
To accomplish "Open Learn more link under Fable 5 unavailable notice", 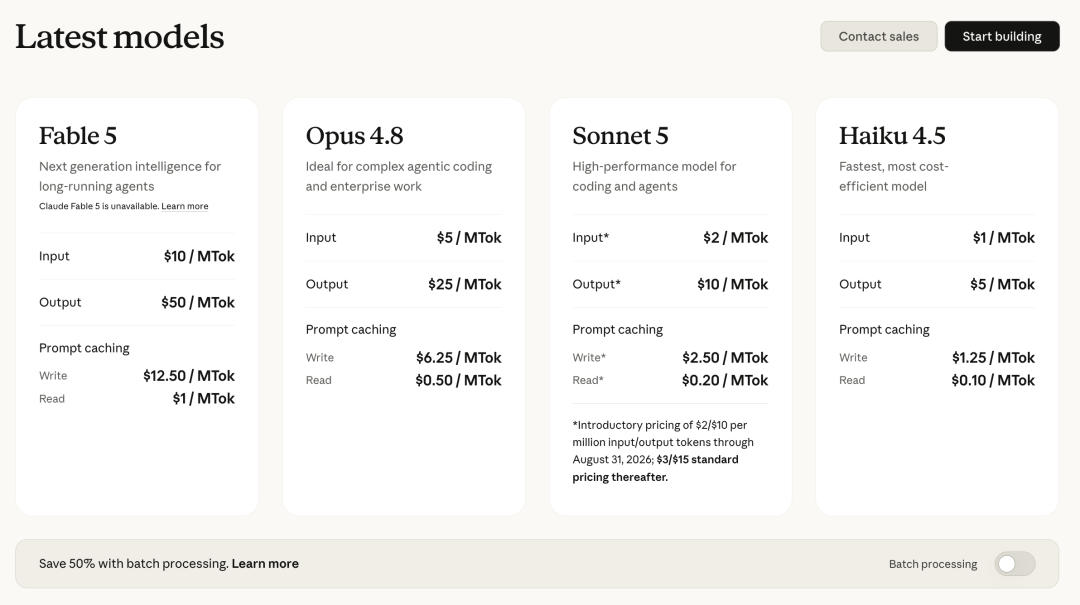I will (x=185, y=206).
